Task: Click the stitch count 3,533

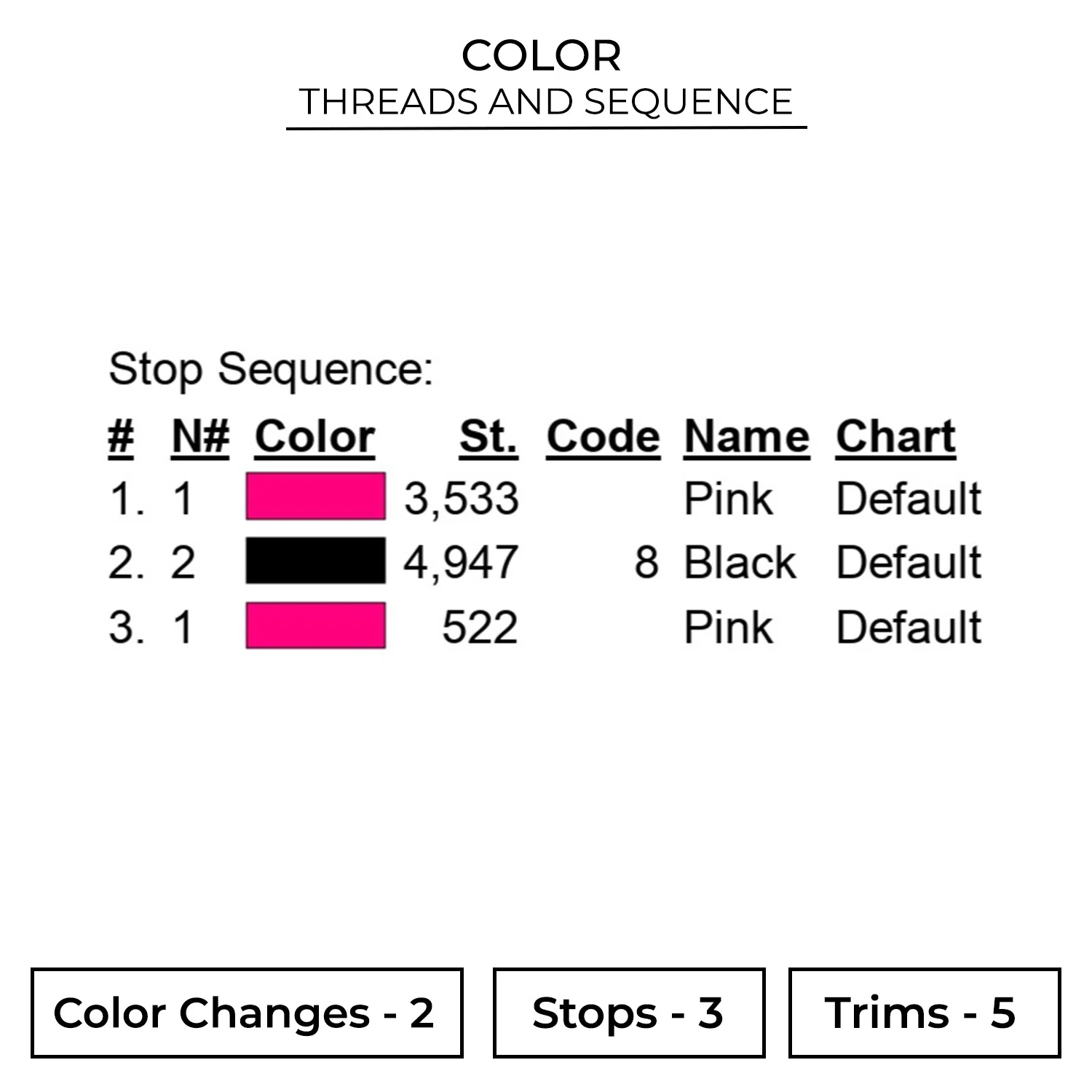Action: coord(462,499)
